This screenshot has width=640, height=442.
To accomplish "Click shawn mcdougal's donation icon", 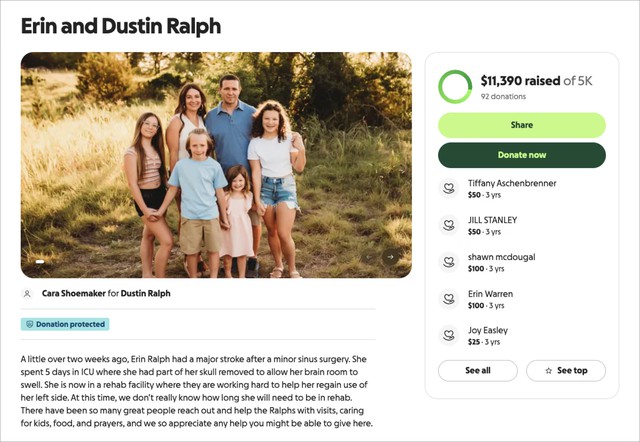I will pyautogui.click(x=449, y=262).
